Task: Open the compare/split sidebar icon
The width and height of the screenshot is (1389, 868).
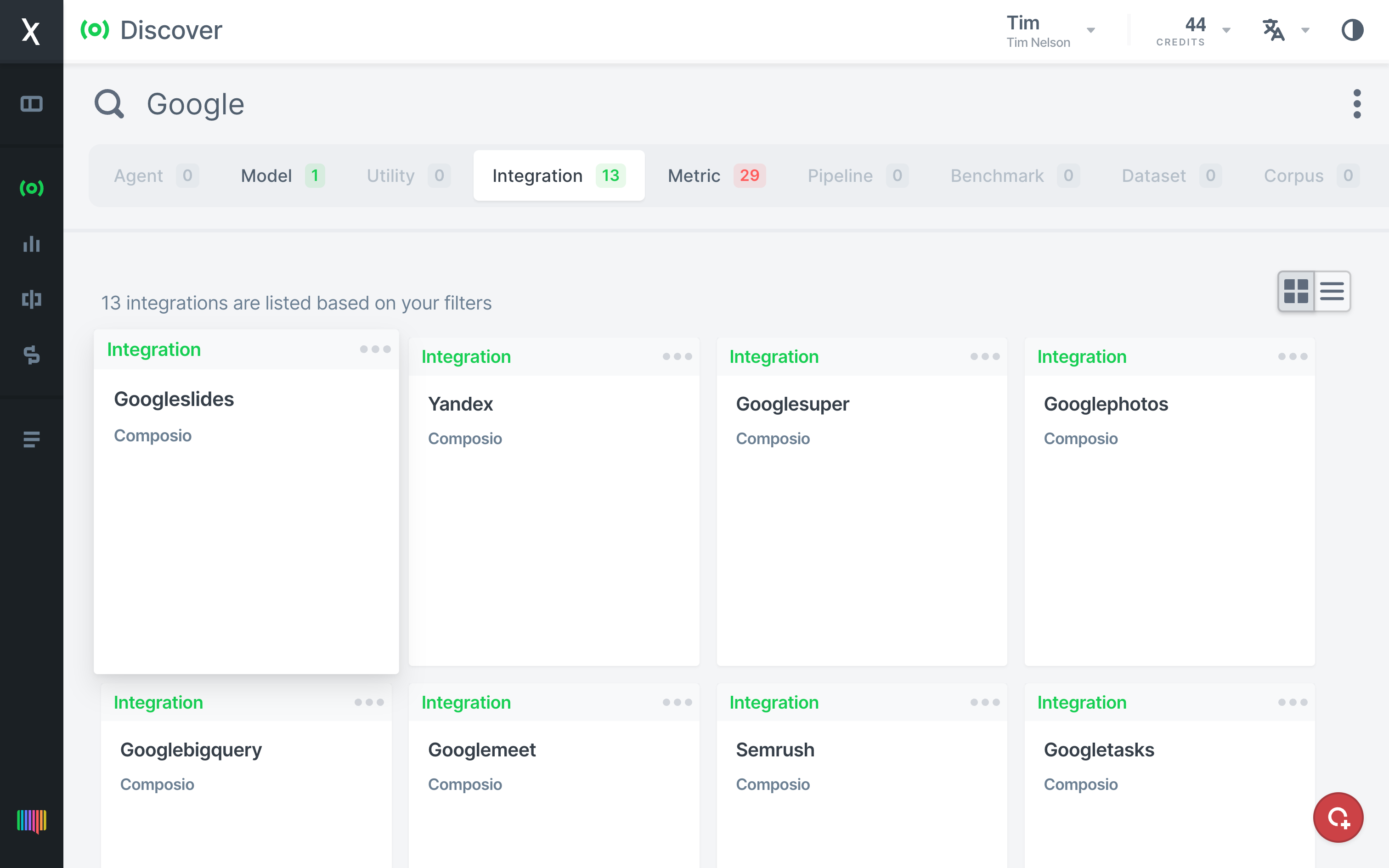Action: tap(31, 299)
